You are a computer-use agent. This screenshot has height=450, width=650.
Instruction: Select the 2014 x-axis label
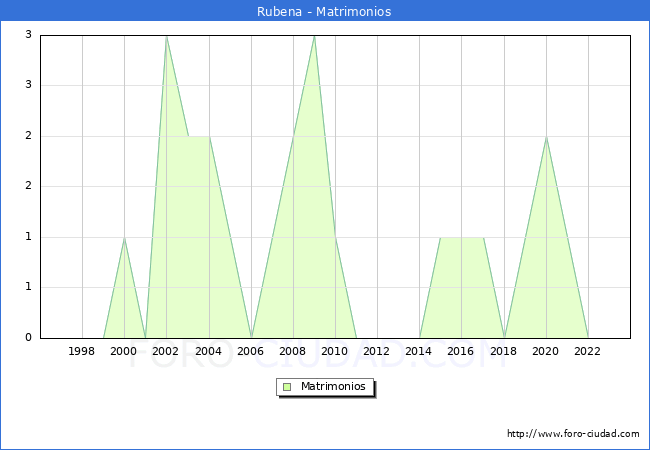coord(419,351)
